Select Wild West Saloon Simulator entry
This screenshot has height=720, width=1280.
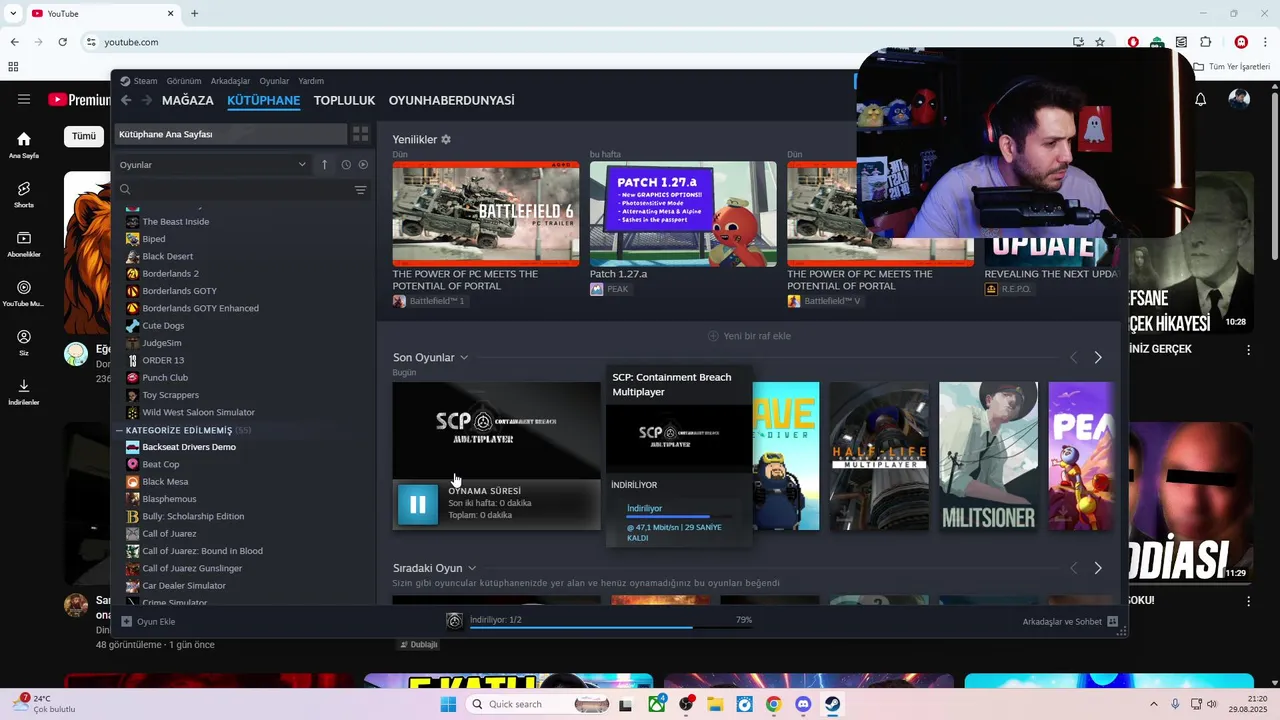(x=198, y=412)
